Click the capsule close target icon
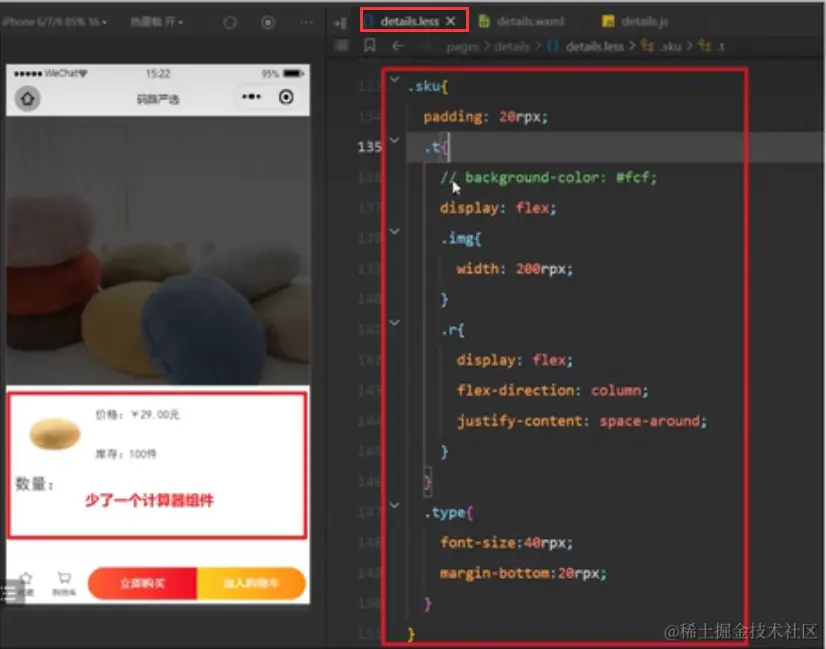The width and height of the screenshot is (826, 649). coord(286,97)
